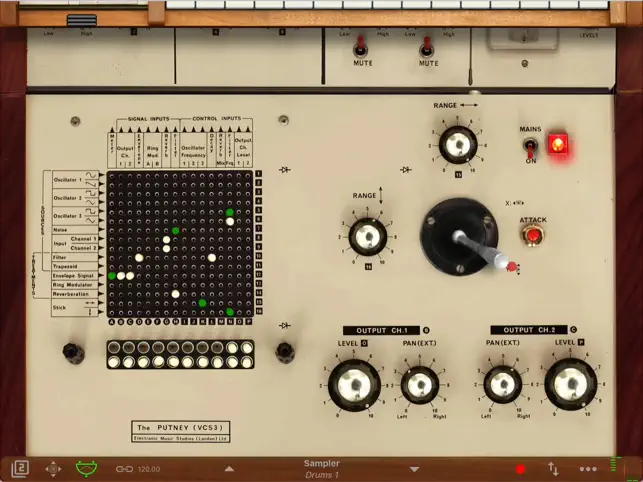643x482 pixels.
Task: Go to next preset with down arrow
Action: pyautogui.click(x=414, y=469)
